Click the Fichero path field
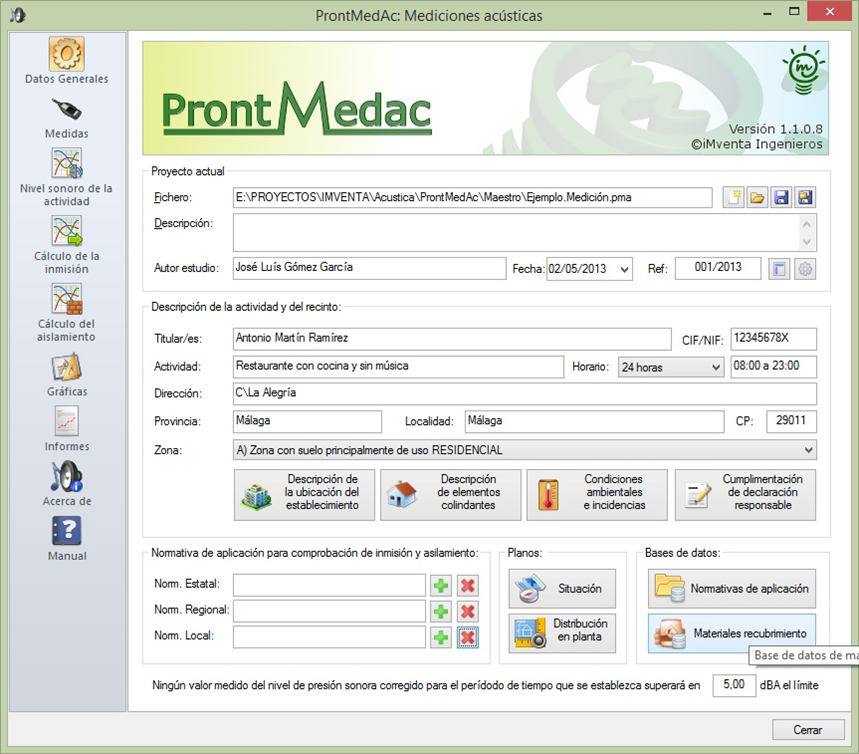859x754 pixels. [x=473, y=197]
